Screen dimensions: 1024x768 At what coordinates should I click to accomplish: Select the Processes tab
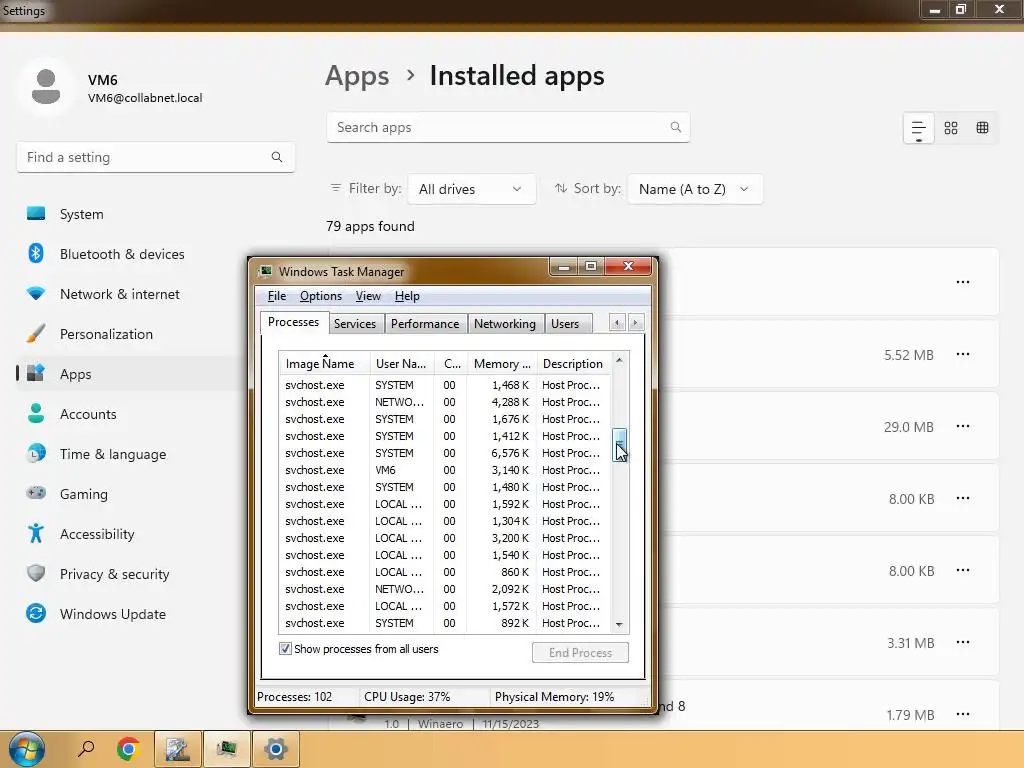tap(294, 322)
